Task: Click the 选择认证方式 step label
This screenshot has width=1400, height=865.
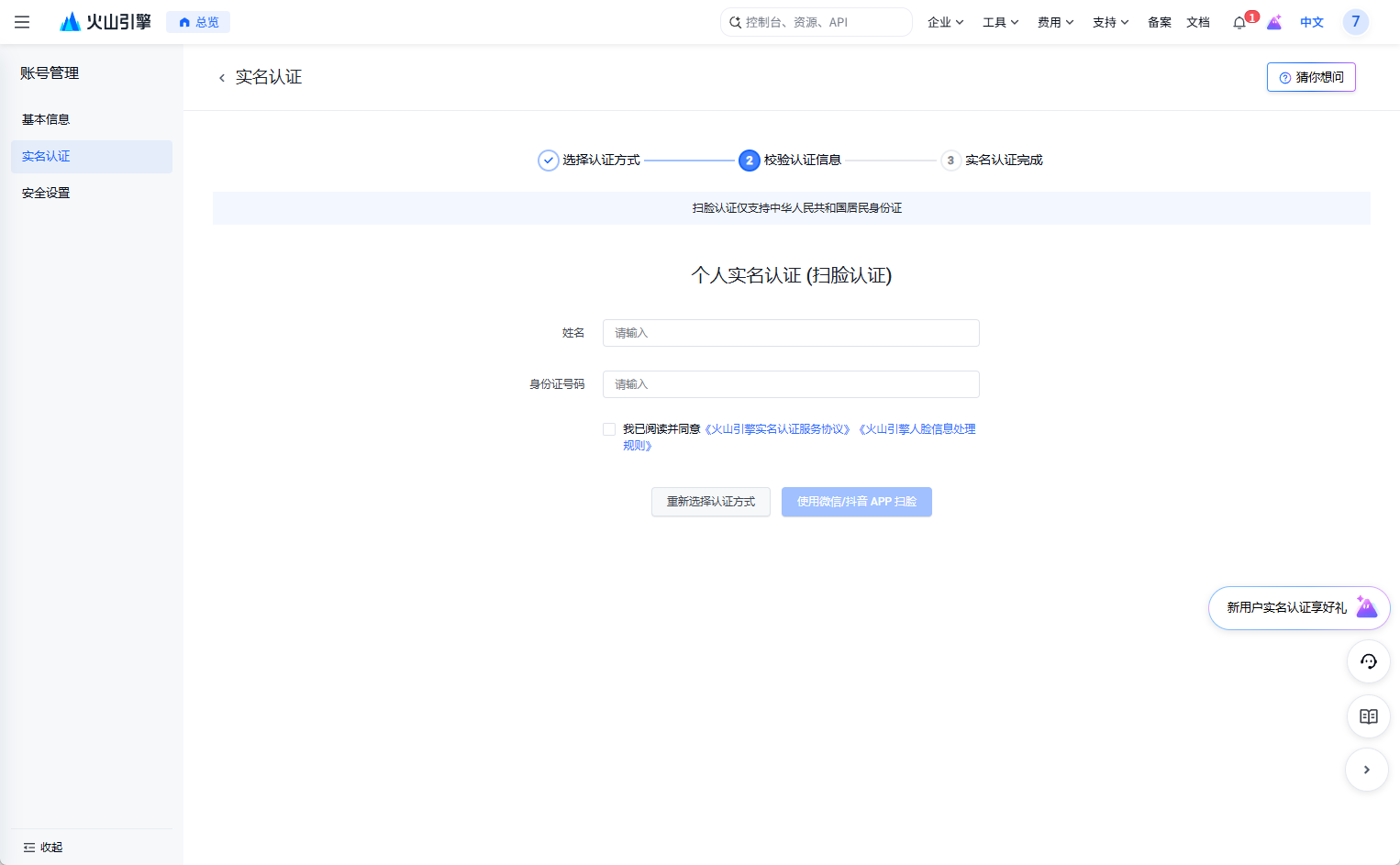Action: 601,161
